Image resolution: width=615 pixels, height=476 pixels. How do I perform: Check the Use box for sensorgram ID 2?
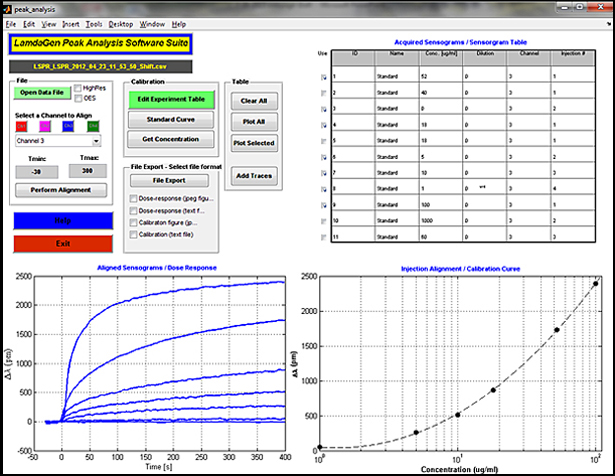click(324, 93)
